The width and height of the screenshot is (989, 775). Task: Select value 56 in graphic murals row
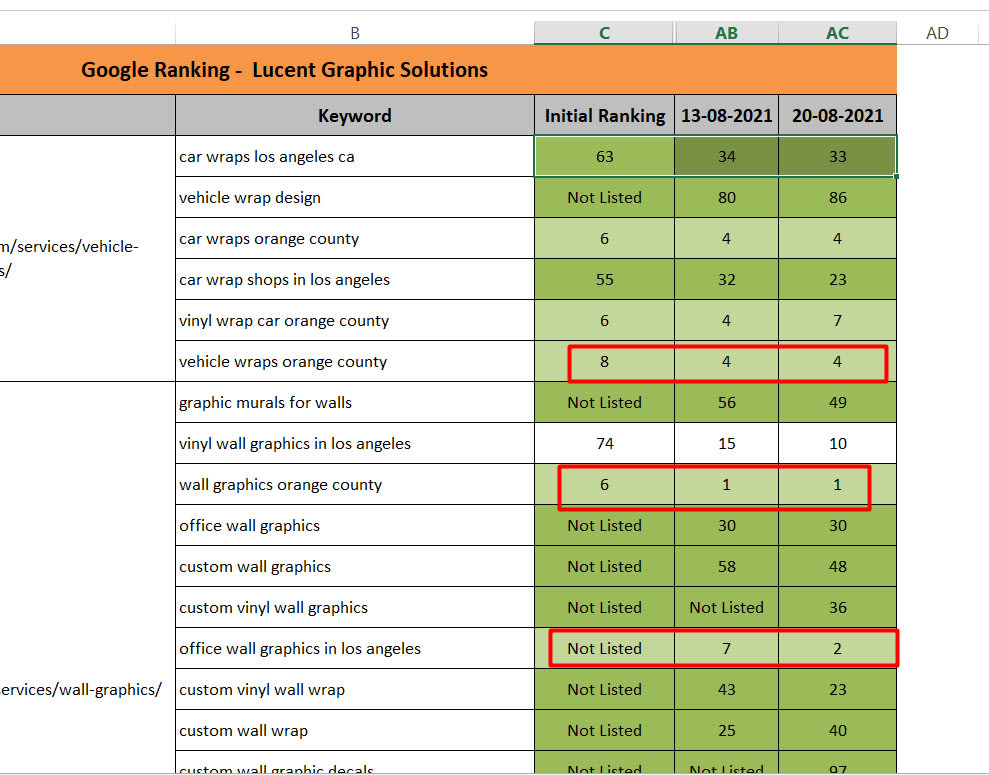(727, 402)
